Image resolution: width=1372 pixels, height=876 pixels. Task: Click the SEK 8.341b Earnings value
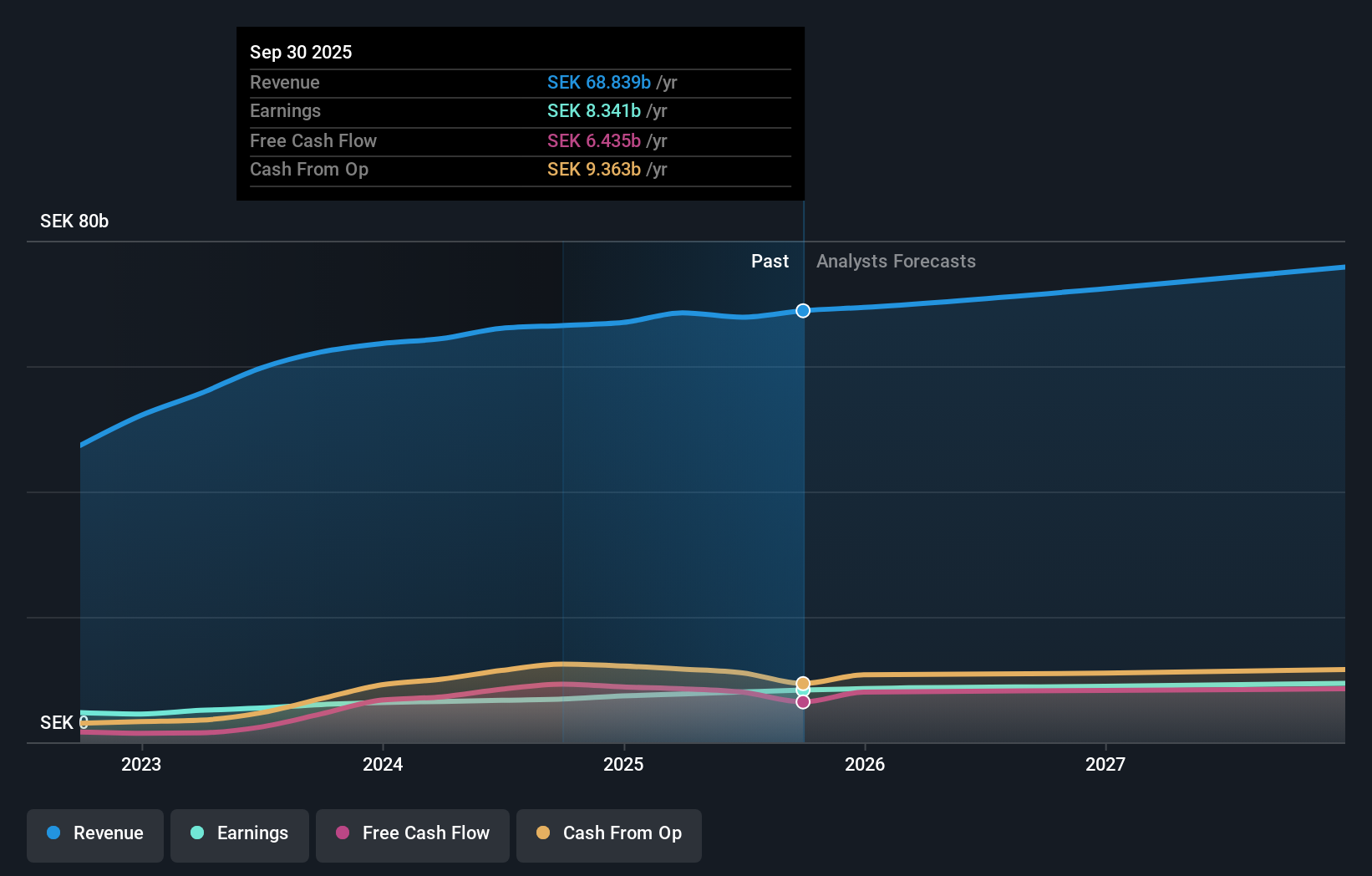(593, 110)
